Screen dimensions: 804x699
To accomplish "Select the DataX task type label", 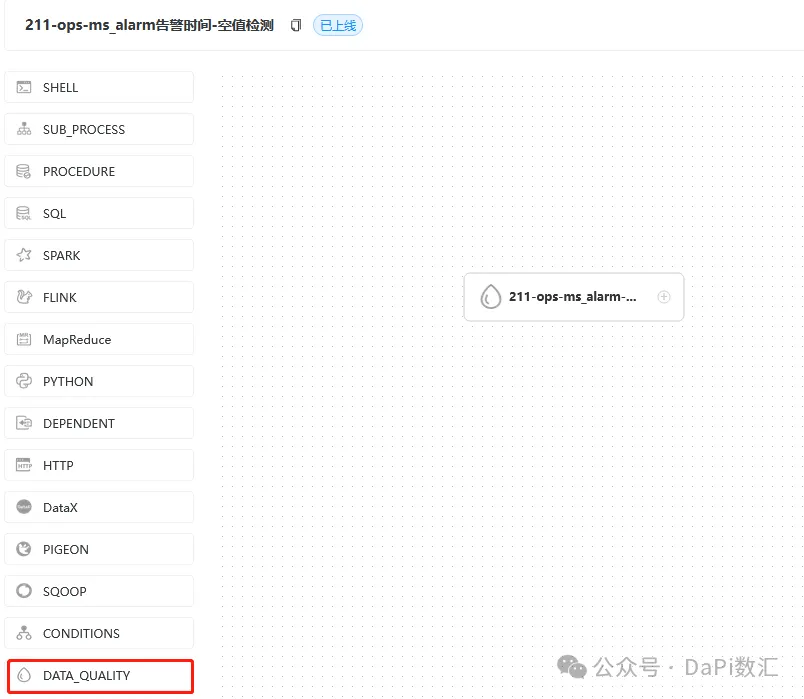I will [61, 508].
